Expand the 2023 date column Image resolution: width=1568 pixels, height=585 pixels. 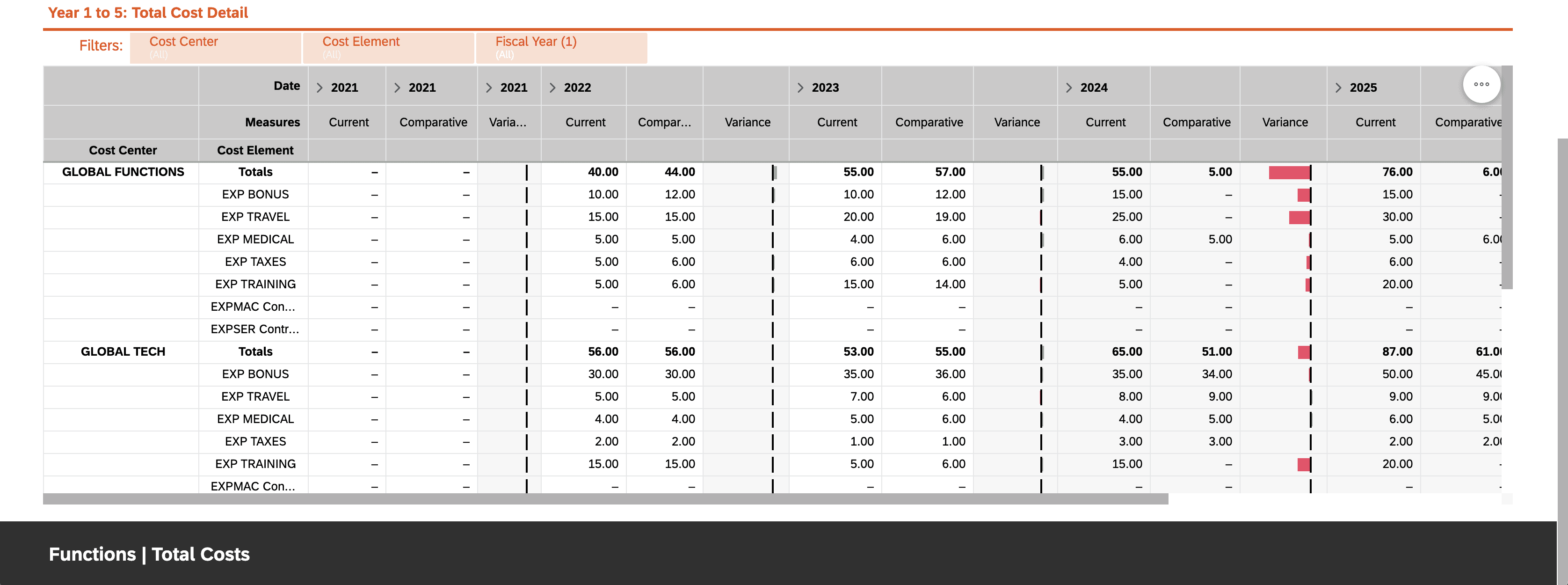(800, 88)
